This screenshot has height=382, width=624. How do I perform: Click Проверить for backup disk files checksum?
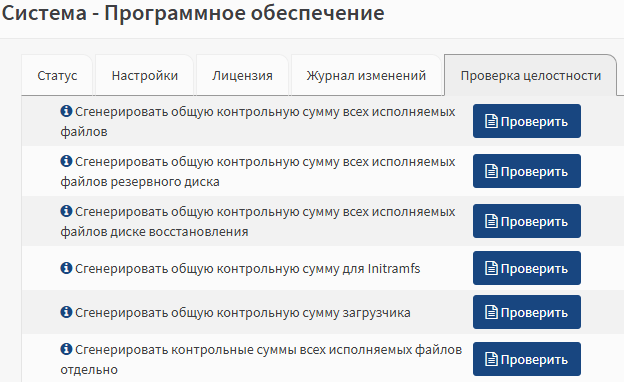[526, 171]
